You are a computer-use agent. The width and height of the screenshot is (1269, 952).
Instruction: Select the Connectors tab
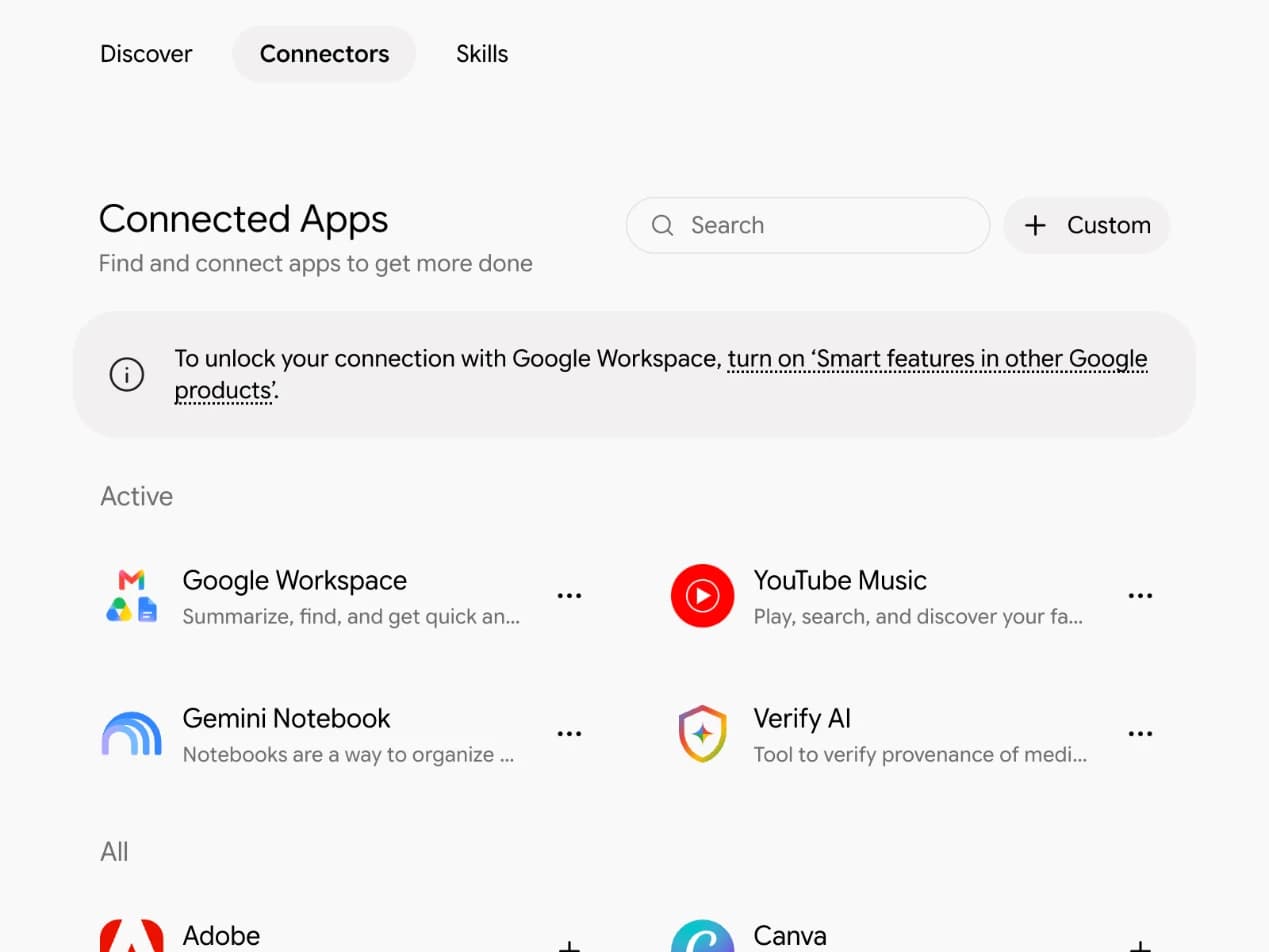(x=324, y=54)
